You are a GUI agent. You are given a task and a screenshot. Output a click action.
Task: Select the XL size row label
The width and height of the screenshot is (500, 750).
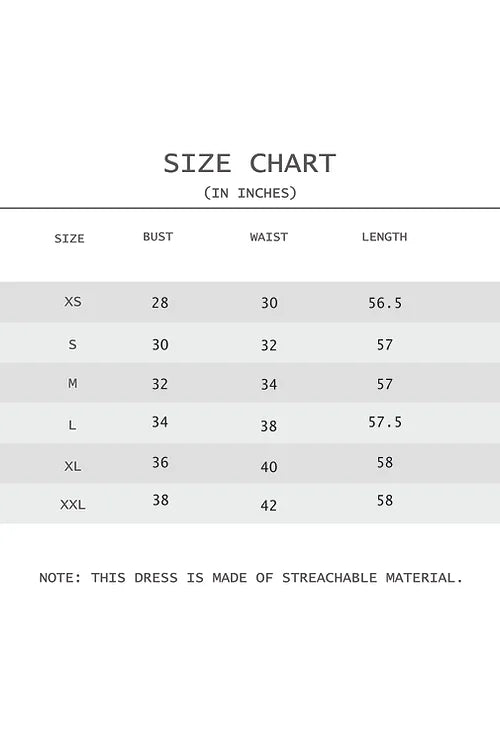pos(73,466)
